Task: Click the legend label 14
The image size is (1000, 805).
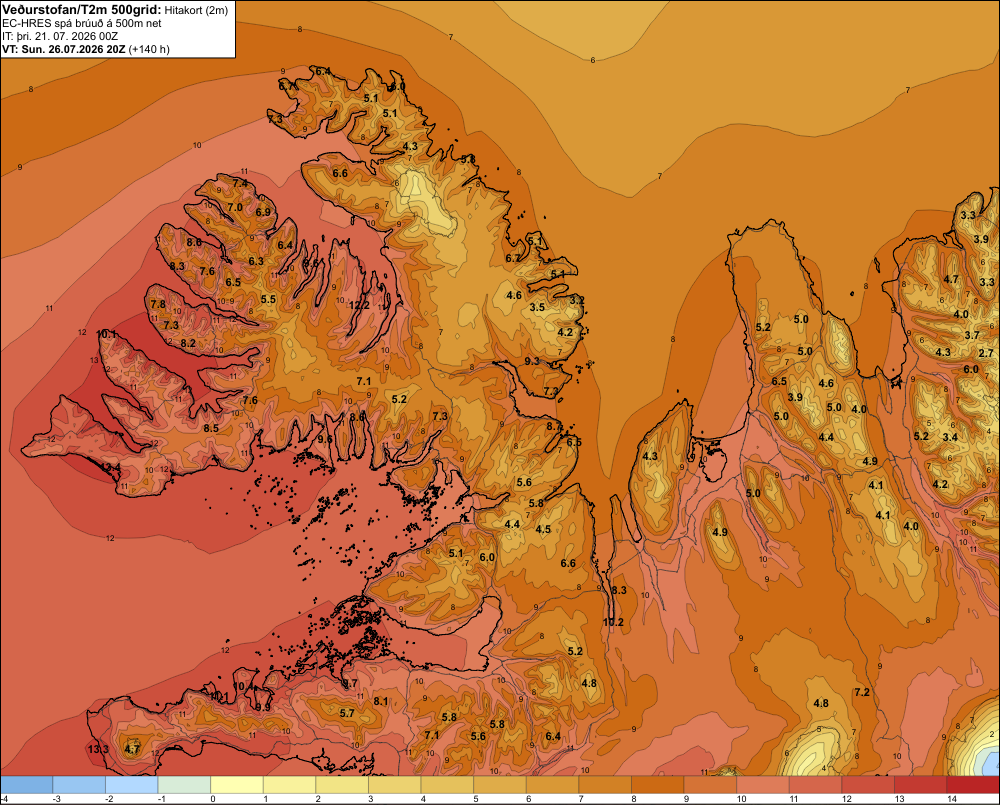Action: pyautogui.click(x=952, y=799)
